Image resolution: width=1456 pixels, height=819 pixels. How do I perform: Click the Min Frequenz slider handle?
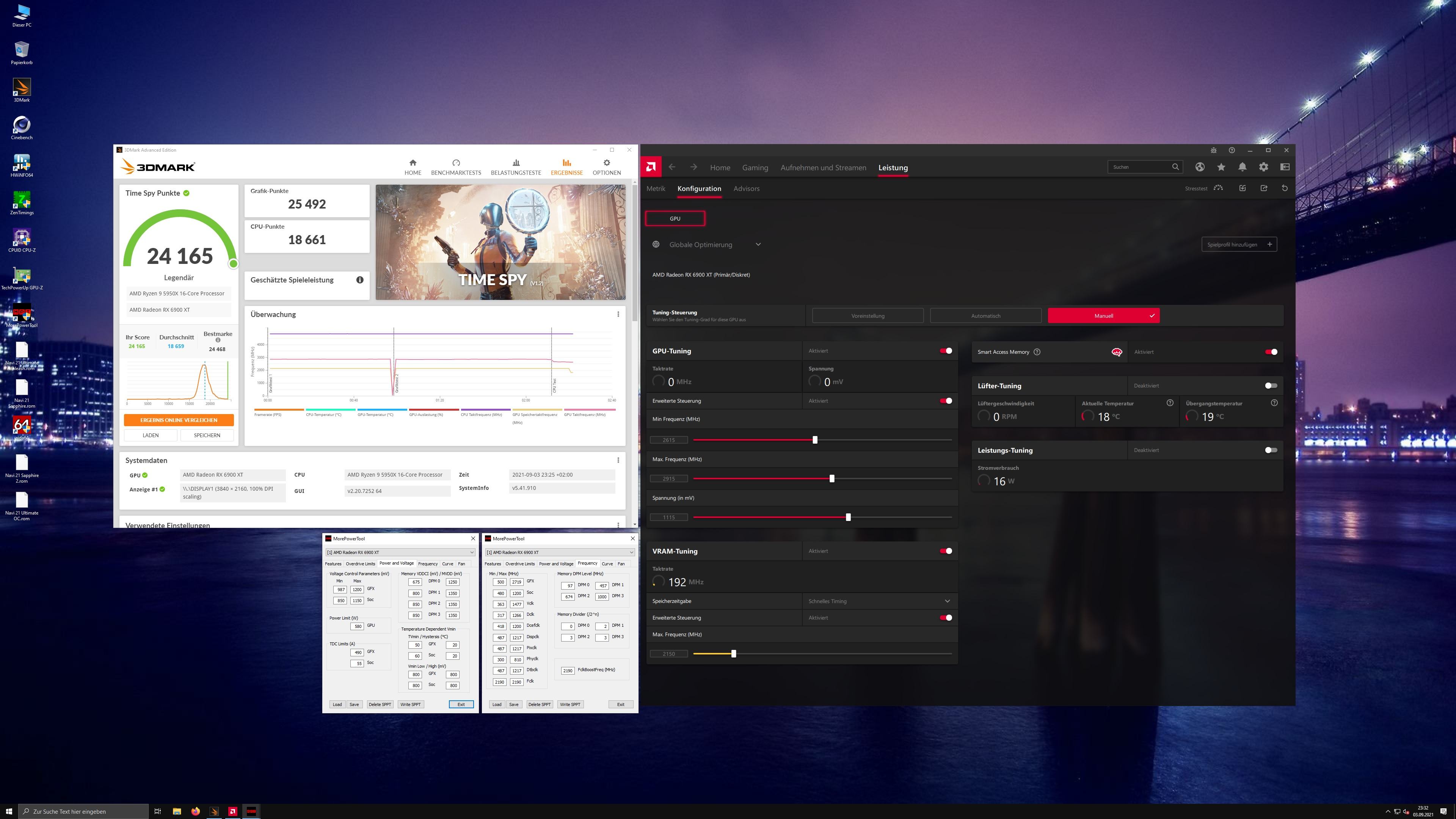(814, 440)
